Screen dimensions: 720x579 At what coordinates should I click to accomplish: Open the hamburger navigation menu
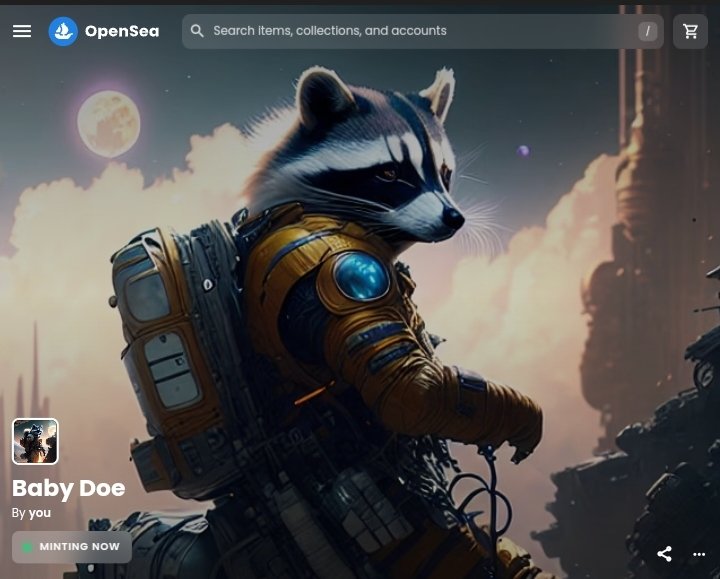(x=22, y=31)
